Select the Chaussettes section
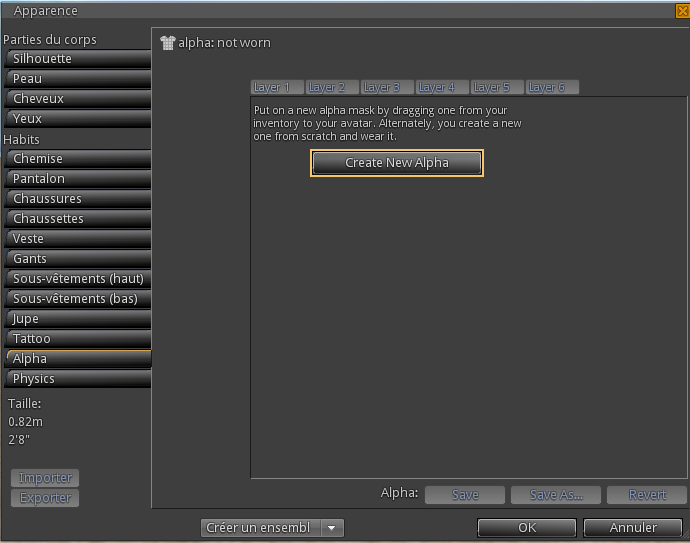Image resolution: width=690 pixels, height=543 pixels. click(78, 219)
